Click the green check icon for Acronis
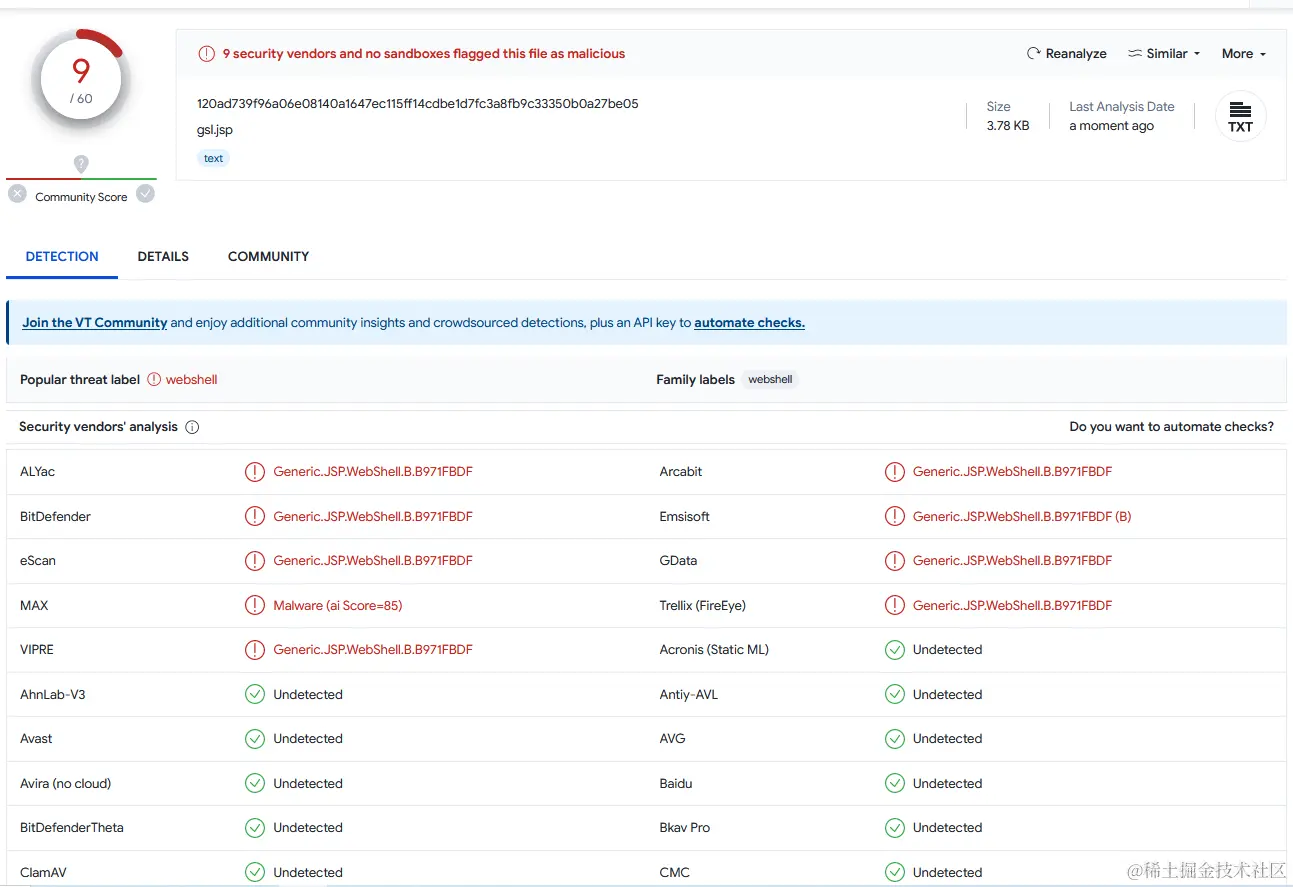The width and height of the screenshot is (1293, 887). click(x=895, y=650)
